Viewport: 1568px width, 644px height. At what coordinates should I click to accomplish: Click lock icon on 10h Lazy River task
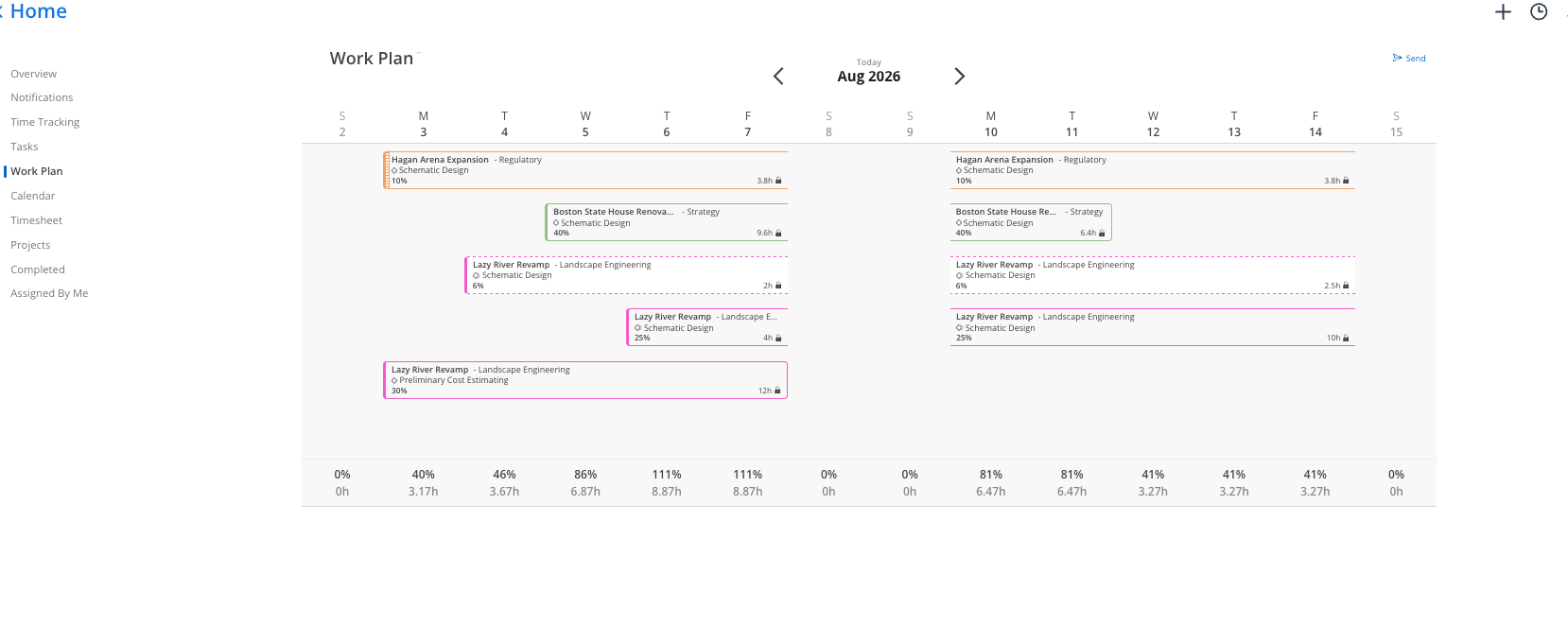pyautogui.click(x=1346, y=338)
